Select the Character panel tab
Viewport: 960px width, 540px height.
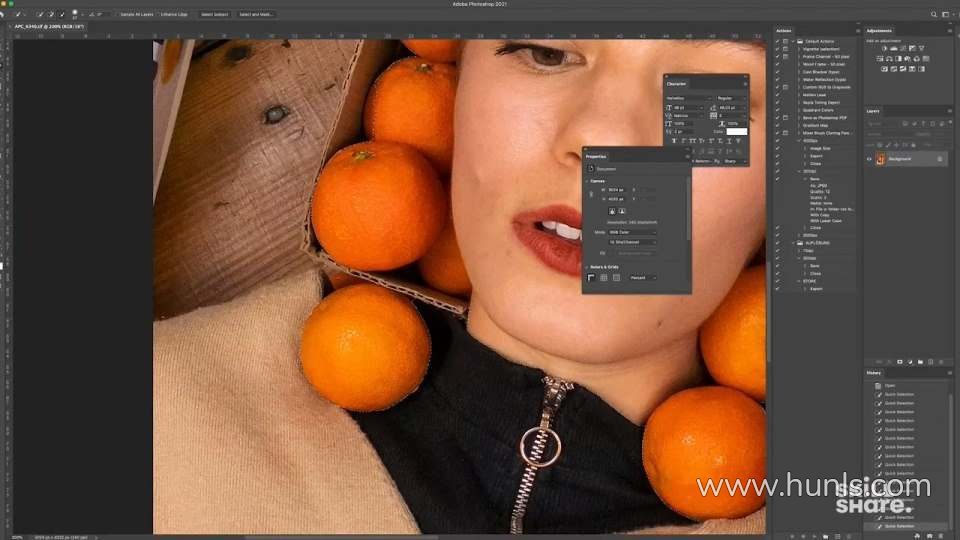(x=677, y=84)
